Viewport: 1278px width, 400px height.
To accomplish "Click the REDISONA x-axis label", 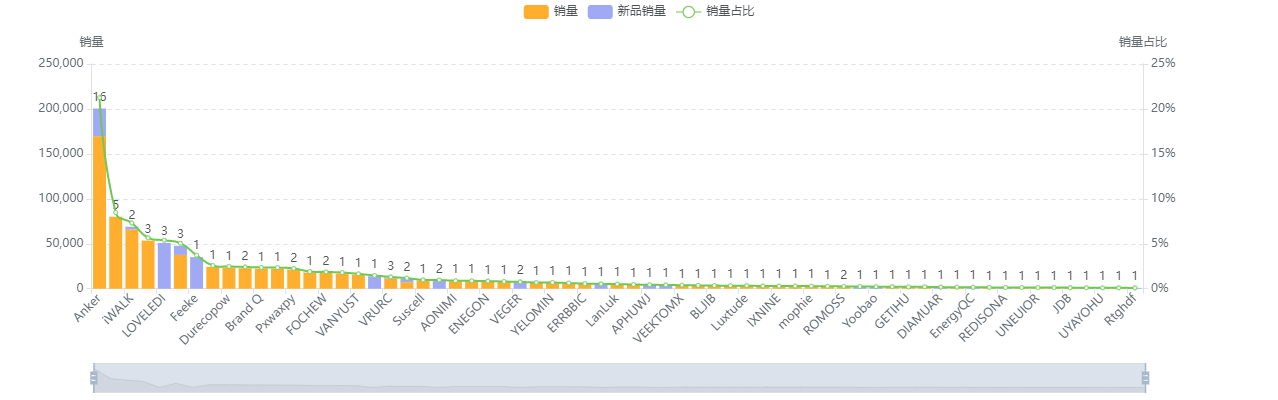I will point(984,319).
